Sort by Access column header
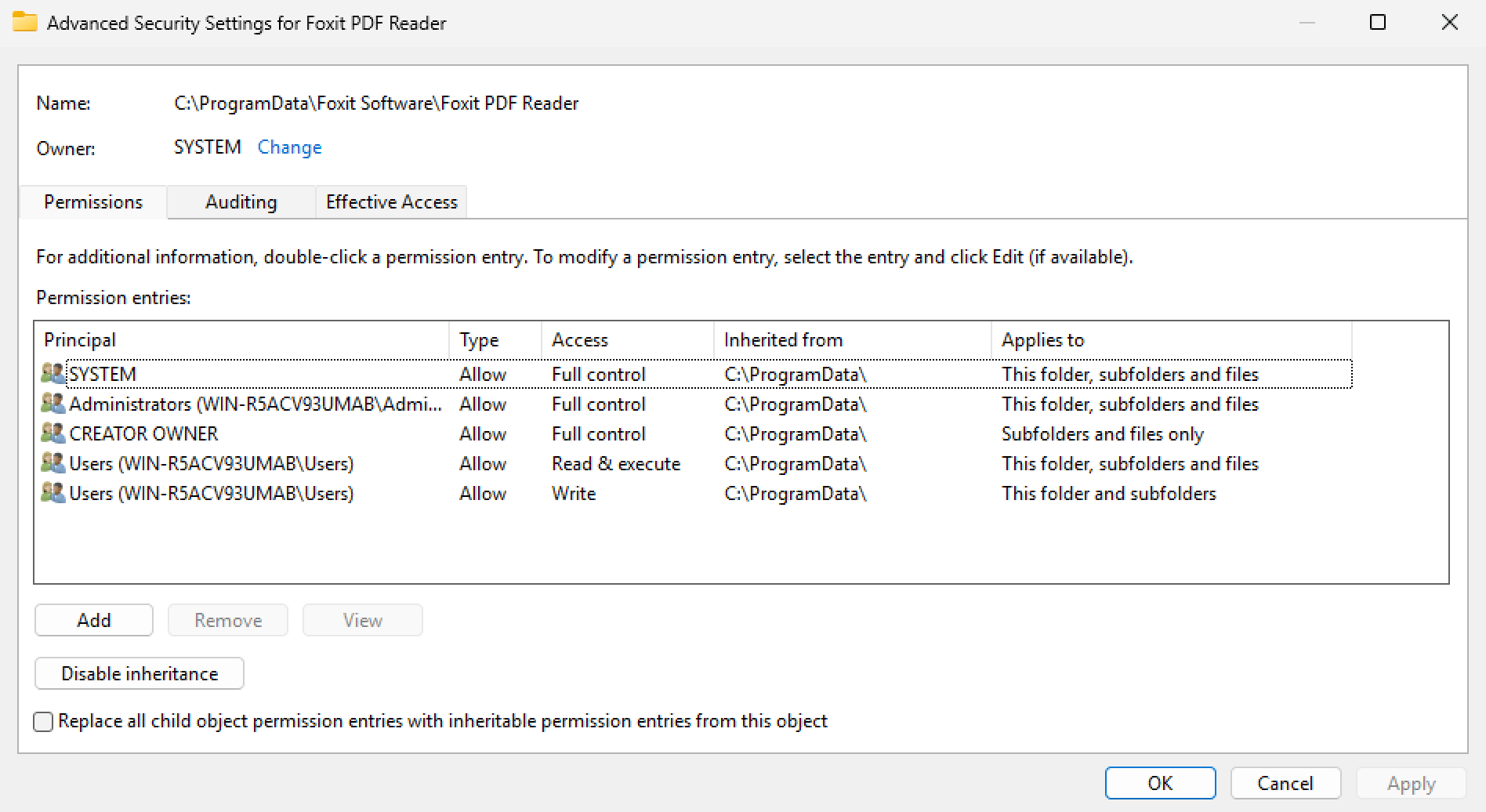This screenshot has width=1486, height=812. click(628, 339)
